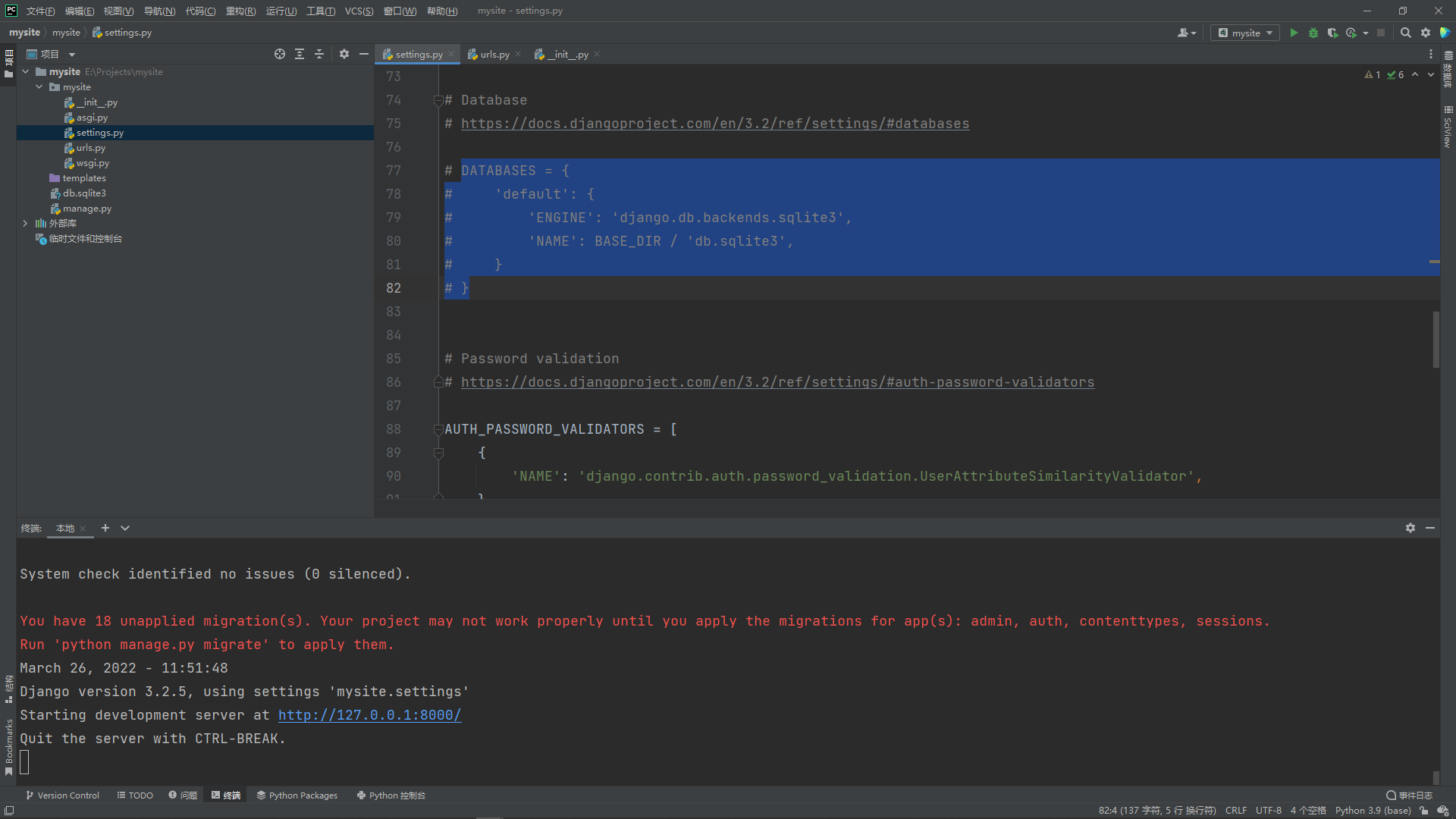
Task: Open the 事件日志 event log
Action: 1410,795
